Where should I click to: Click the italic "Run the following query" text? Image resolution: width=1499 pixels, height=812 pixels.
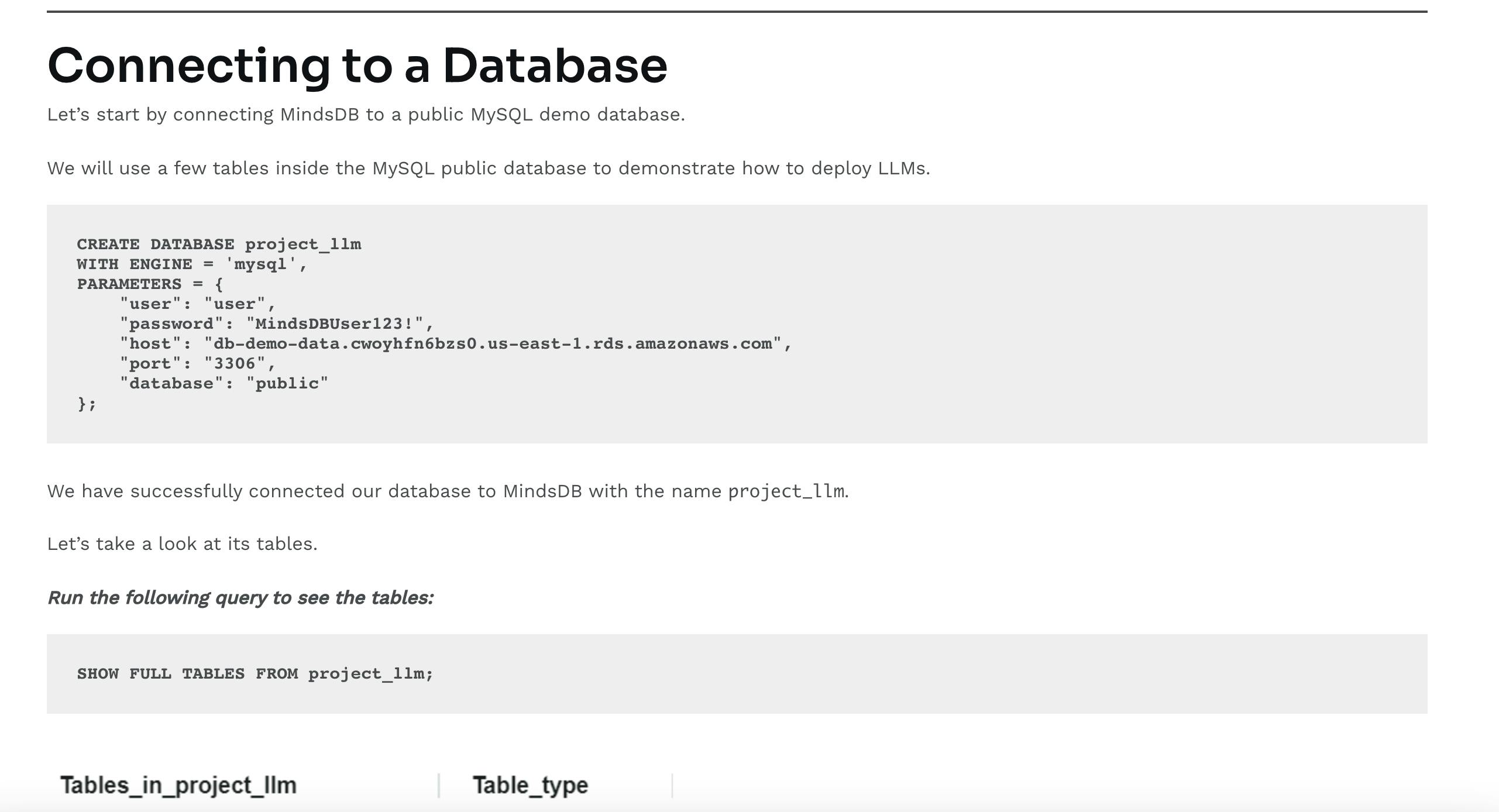pyautogui.click(x=240, y=597)
